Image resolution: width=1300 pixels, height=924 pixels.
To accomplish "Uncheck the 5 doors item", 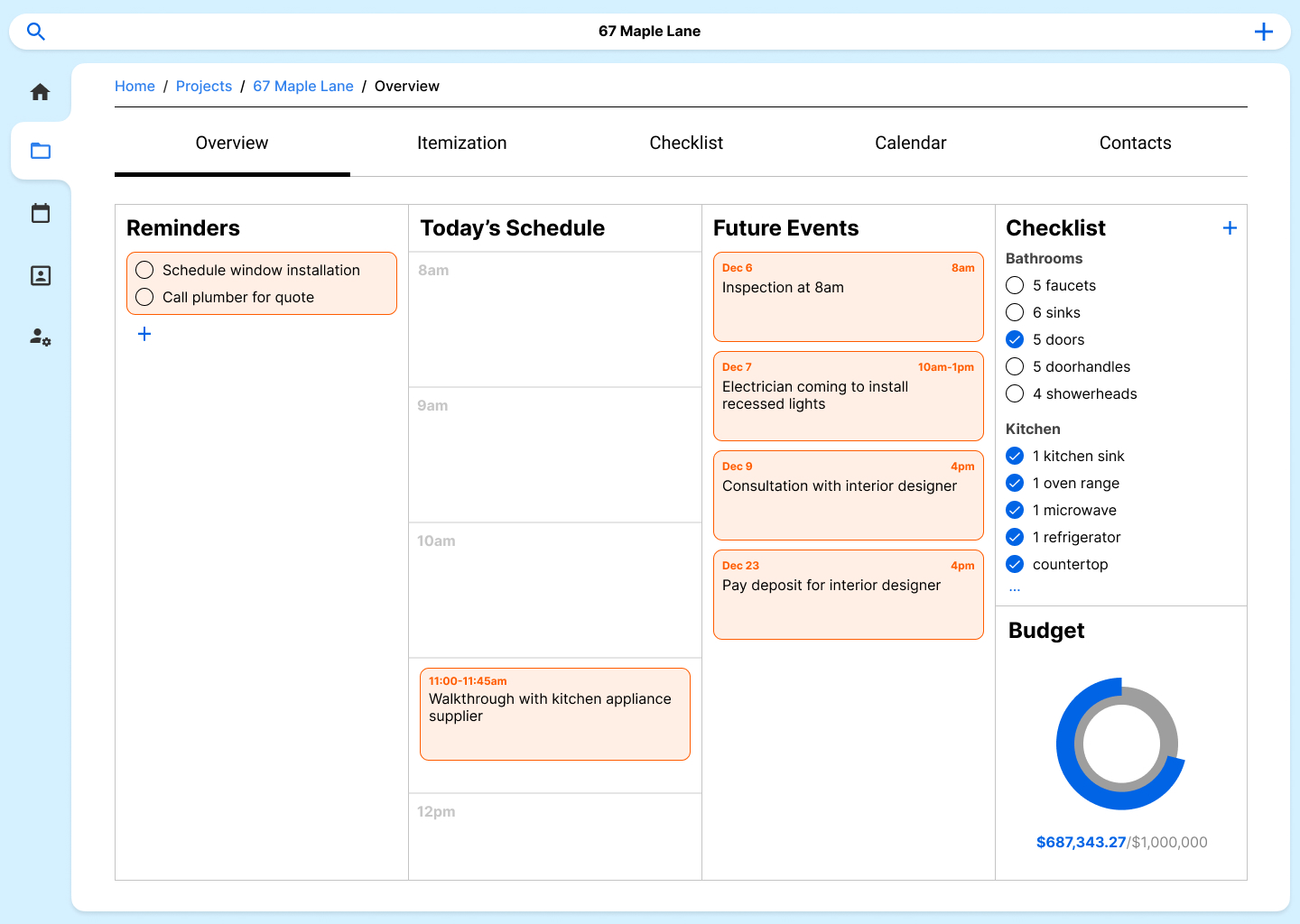I will [x=1015, y=339].
